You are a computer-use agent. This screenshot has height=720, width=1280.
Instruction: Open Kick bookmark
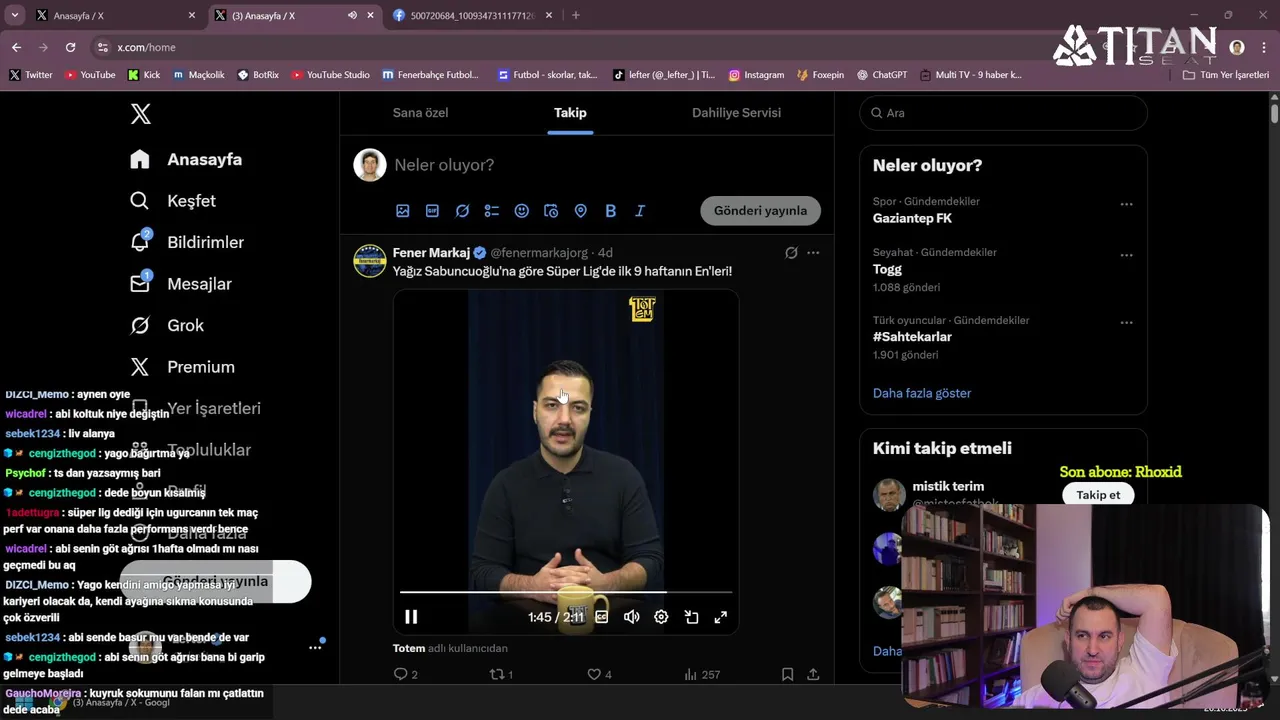[144, 75]
